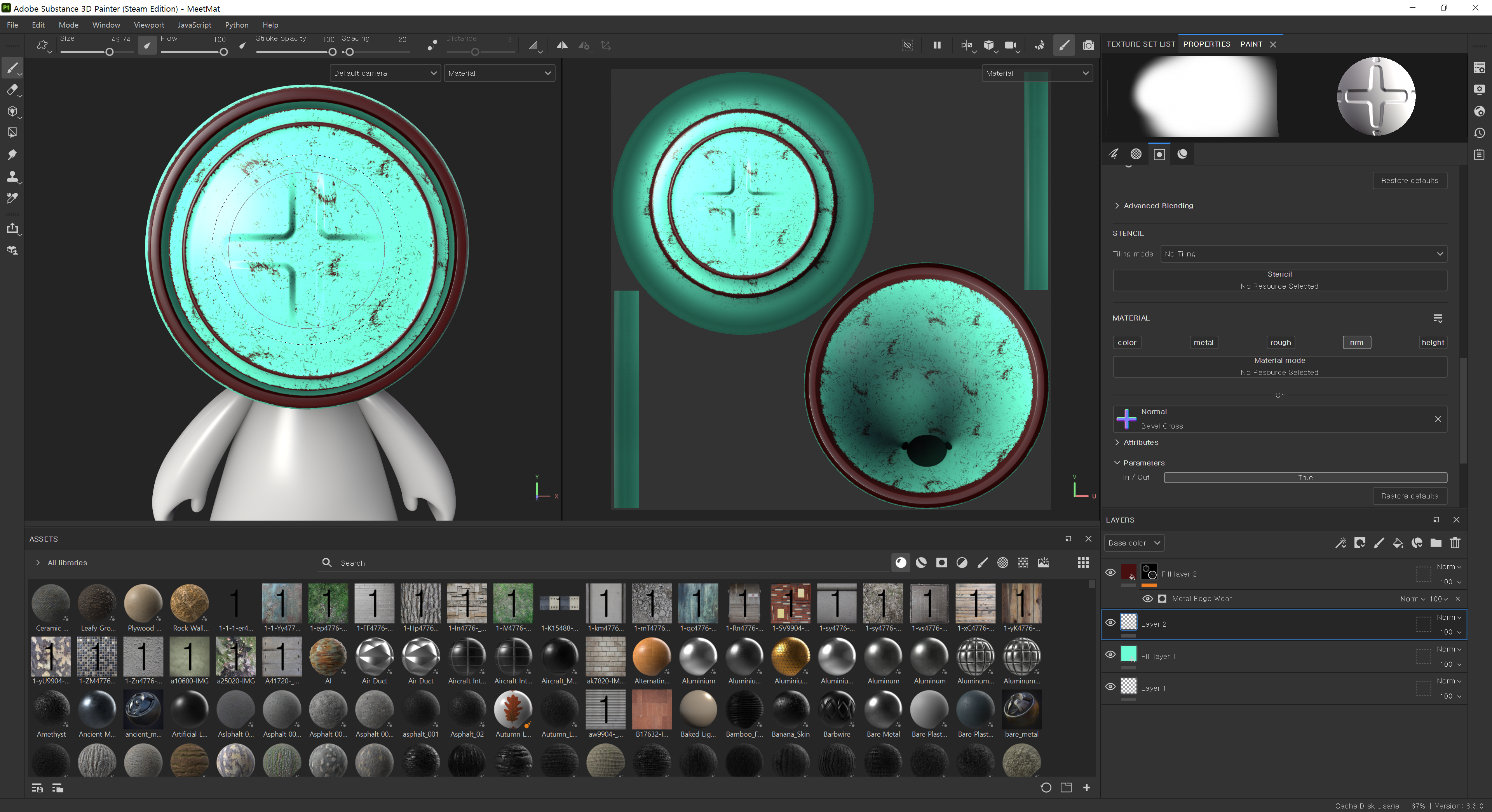Viewport: 1492px width, 812px height.
Task: Open the Default camera dropdown
Action: pos(385,73)
